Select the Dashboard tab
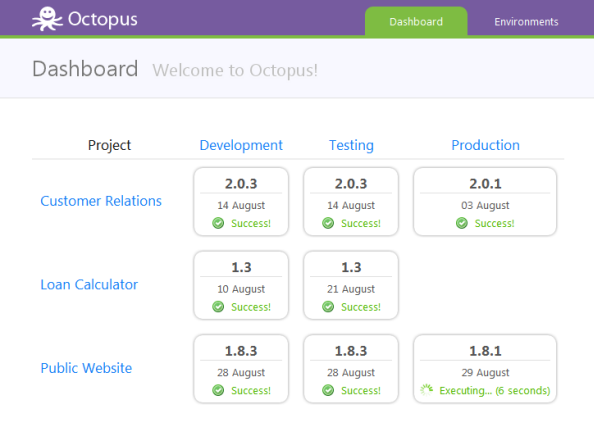This screenshot has height=428, width=594. pos(416,22)
